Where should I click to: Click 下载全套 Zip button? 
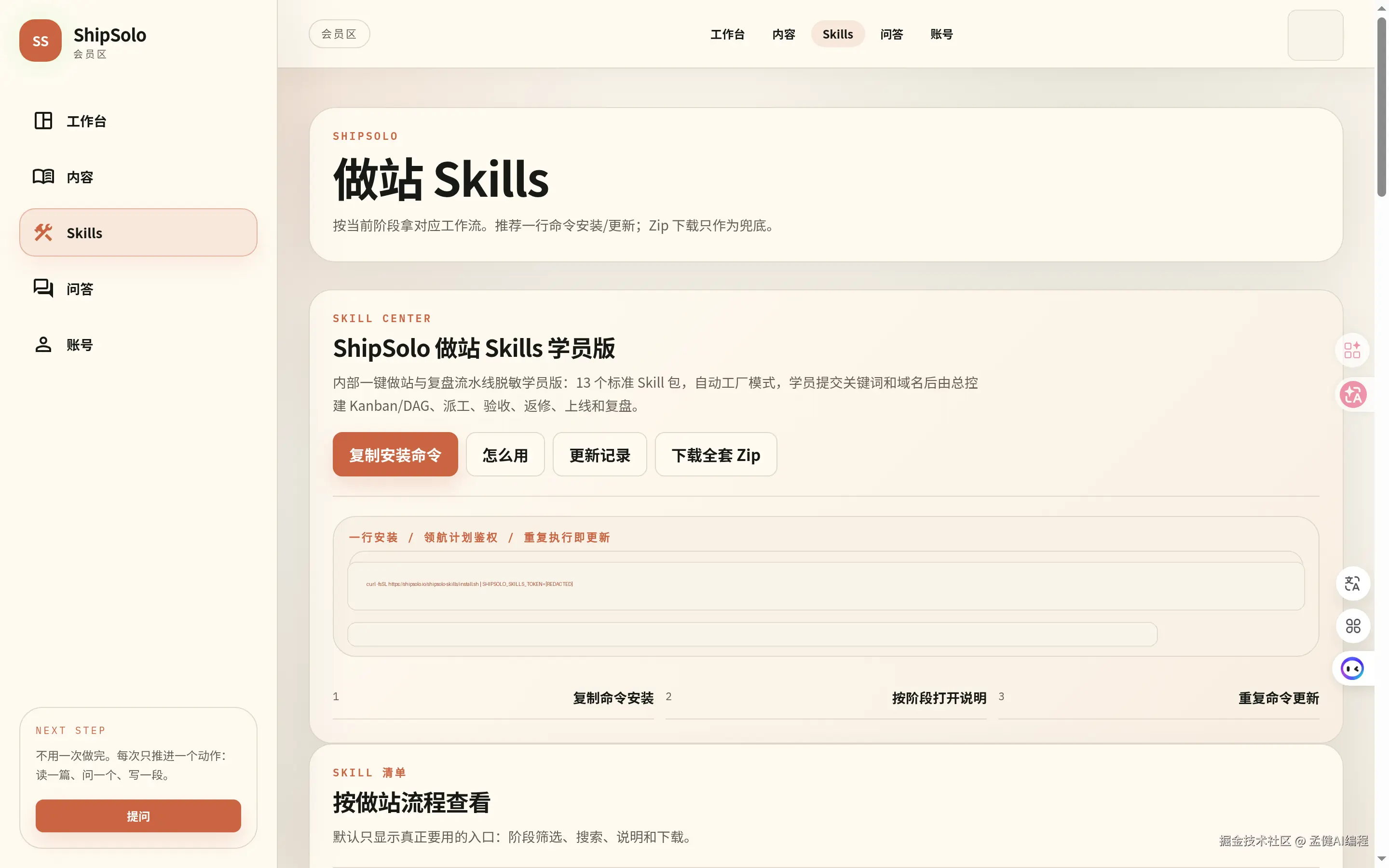pos(716,455)
